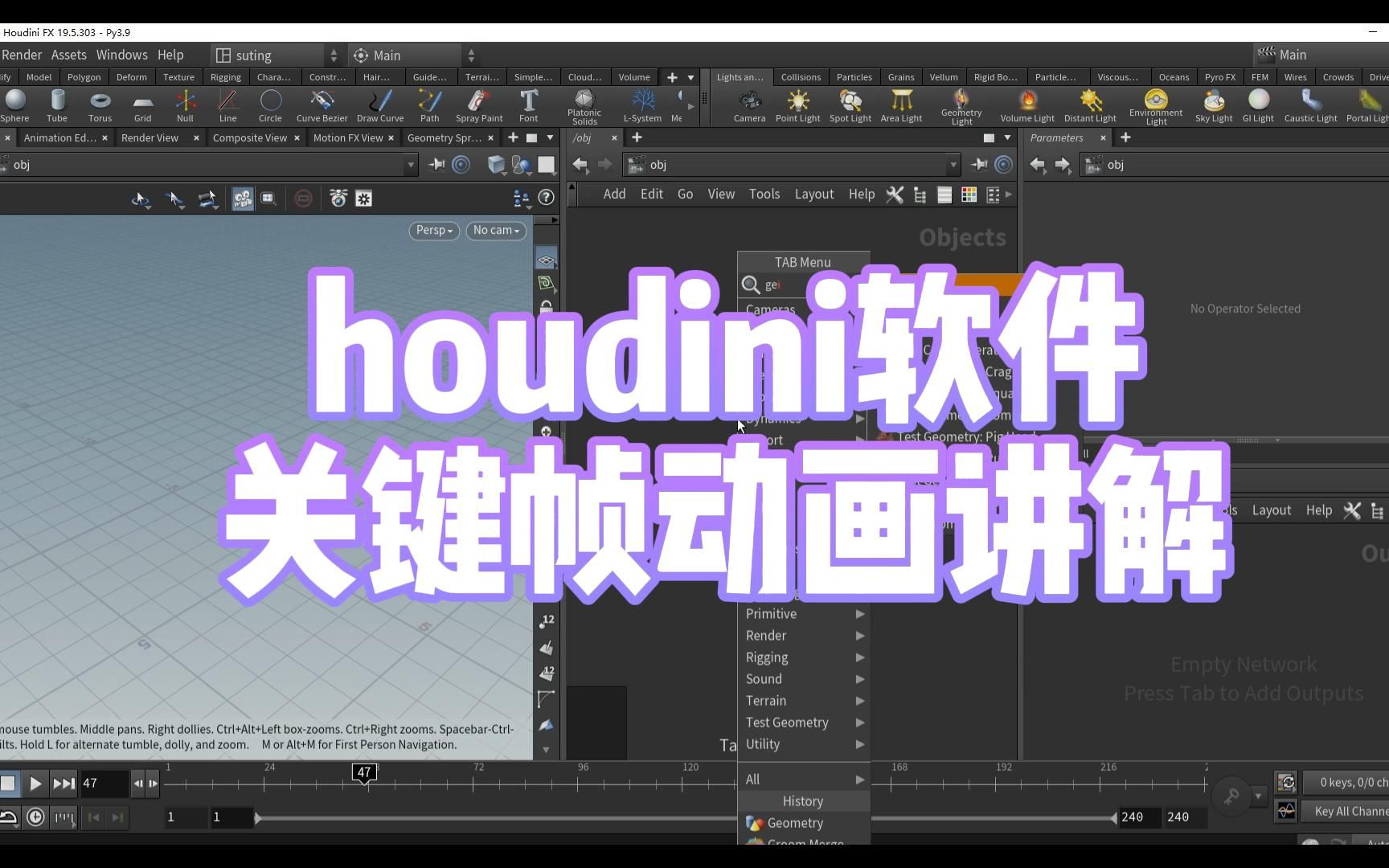This screenshot has height=868, width=1389.
Task: Activate the Curve Bezier tool
Action: tap(322, 106)
